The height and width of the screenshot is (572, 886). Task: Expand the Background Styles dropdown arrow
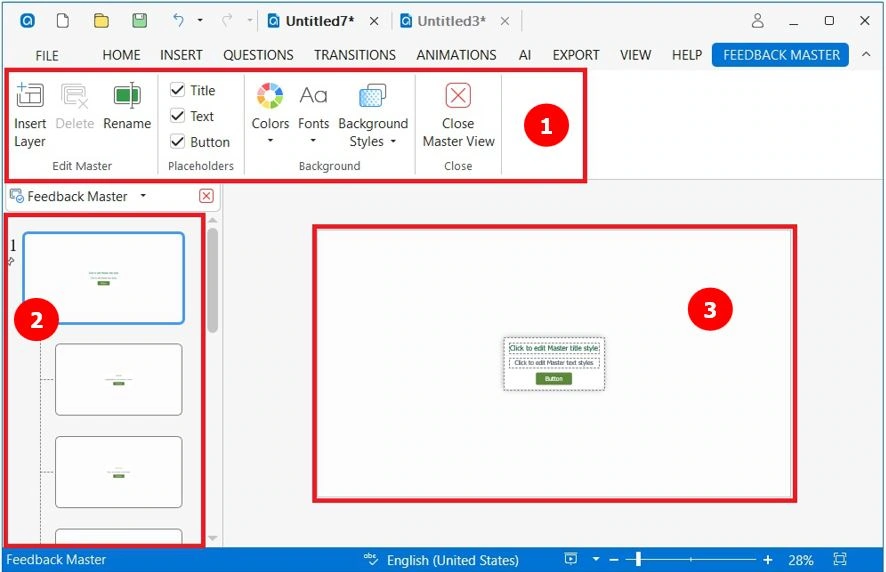(x=393, y=141)
